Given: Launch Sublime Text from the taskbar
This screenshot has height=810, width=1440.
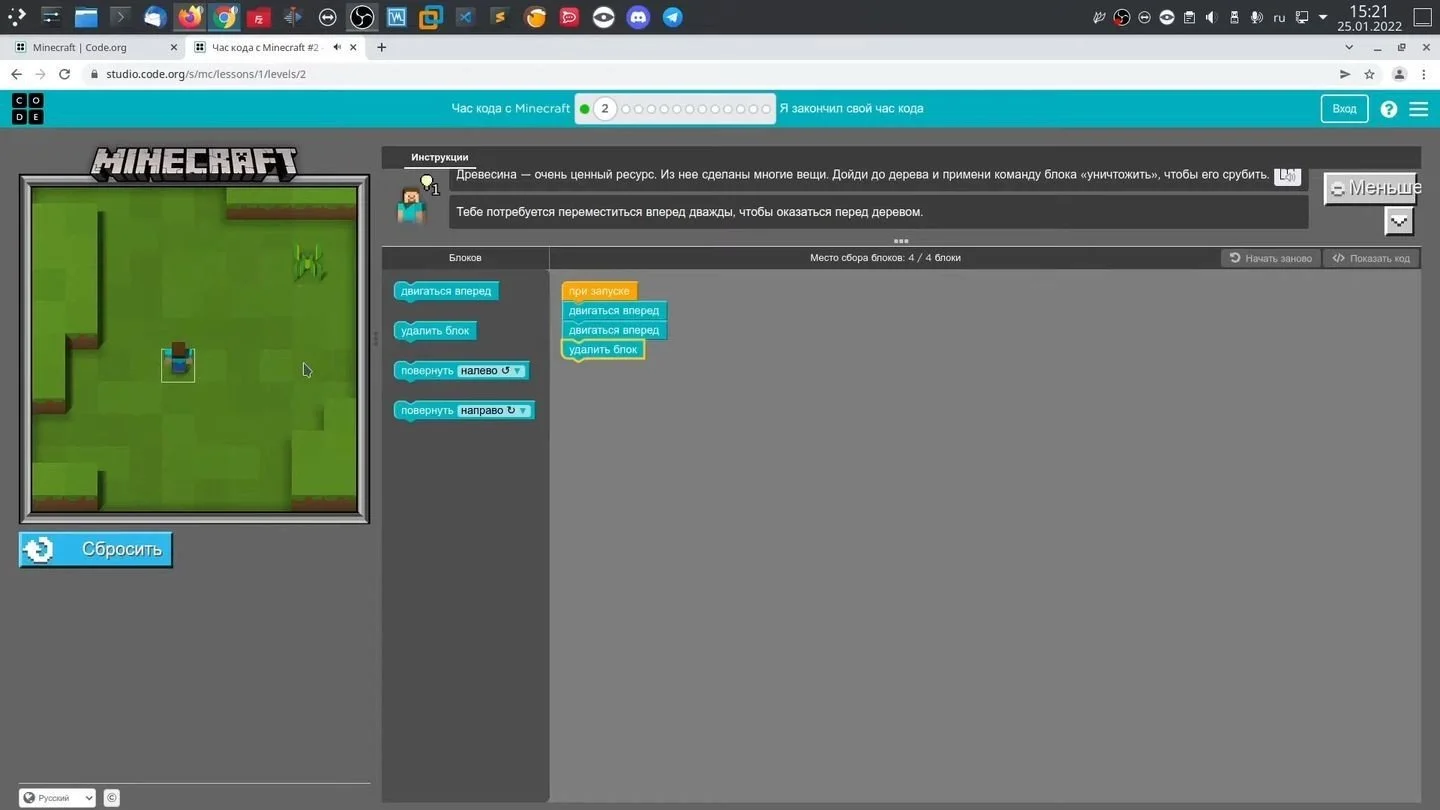Looking at the screenshot, I should point(500,17).
